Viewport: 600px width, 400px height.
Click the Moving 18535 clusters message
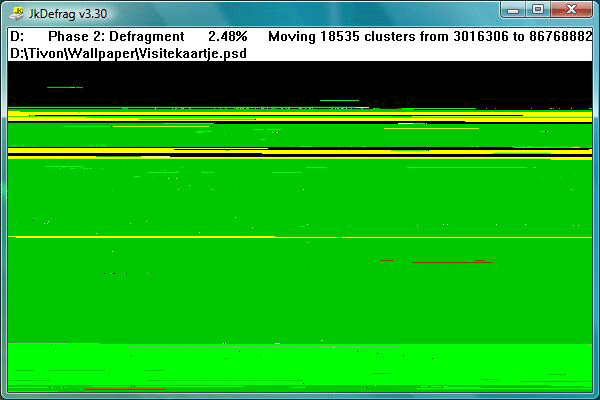click(430, 36)
